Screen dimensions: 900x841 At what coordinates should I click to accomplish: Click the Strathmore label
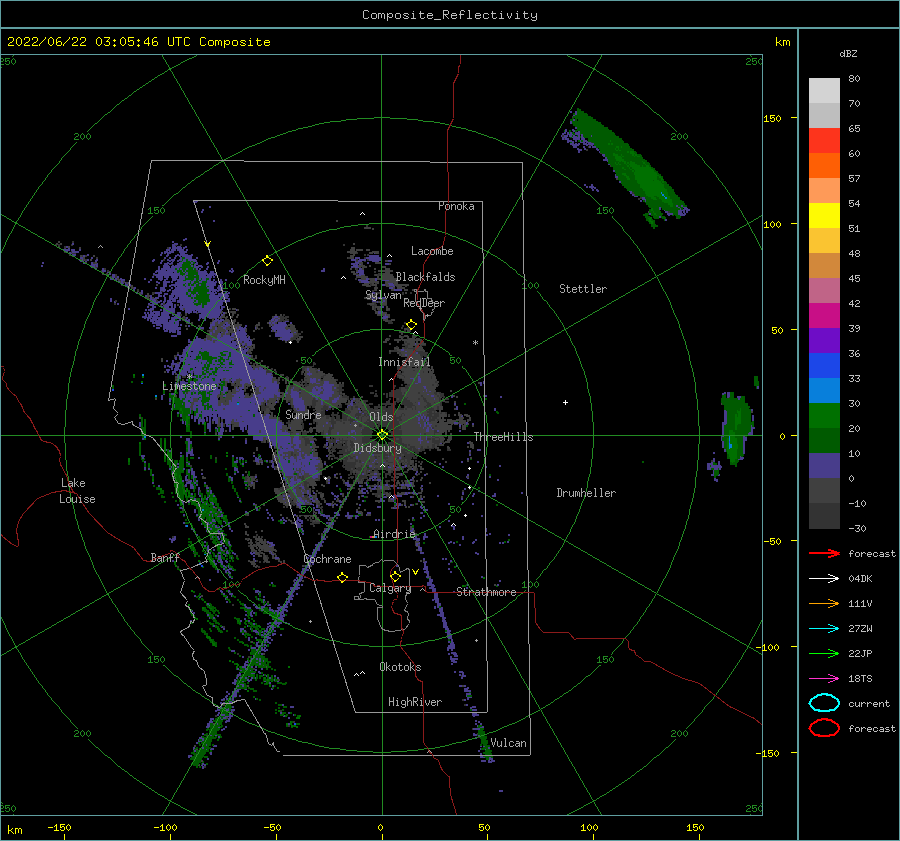(486, 592)
